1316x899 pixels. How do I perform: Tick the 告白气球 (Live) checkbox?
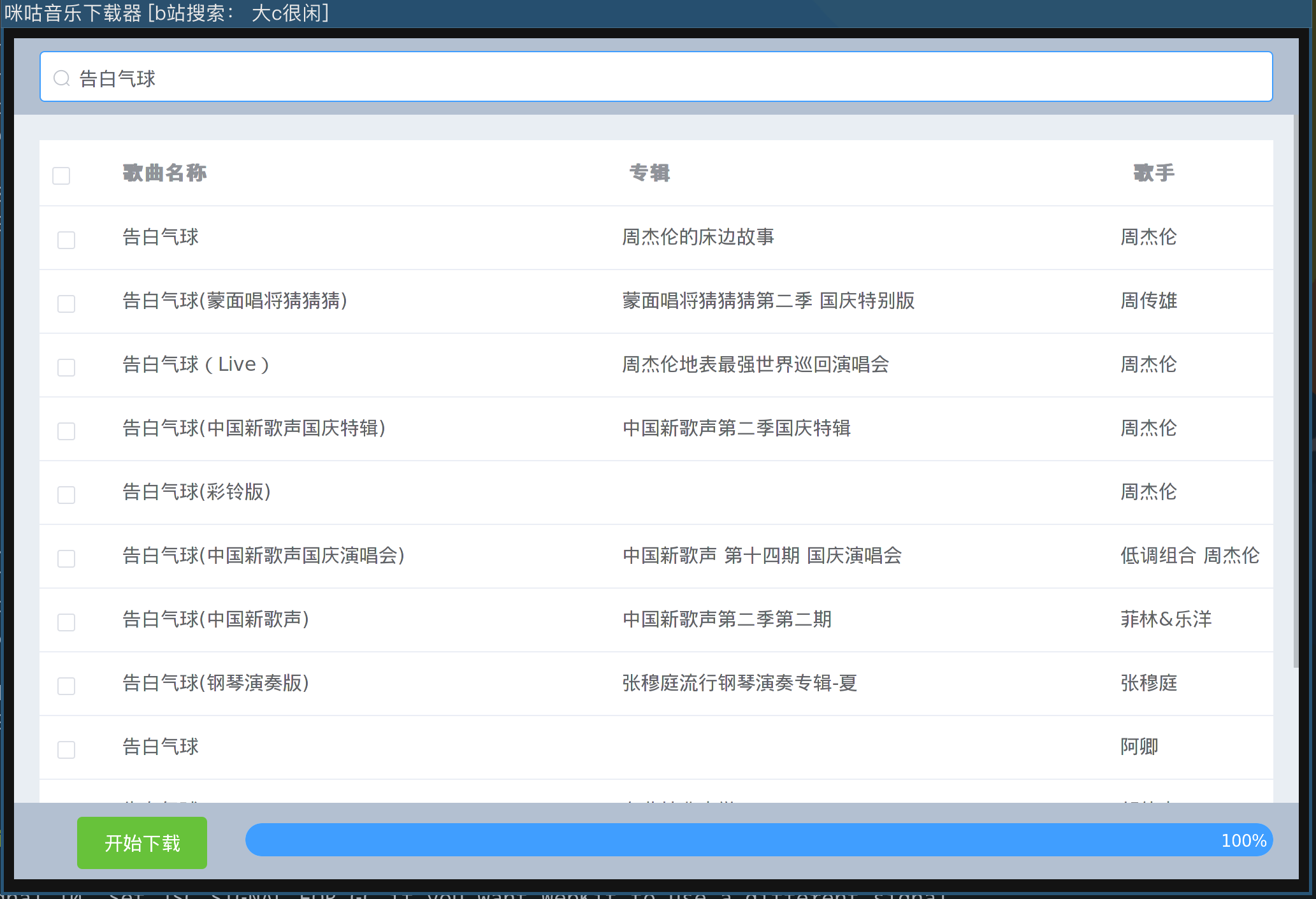point(66,367)
